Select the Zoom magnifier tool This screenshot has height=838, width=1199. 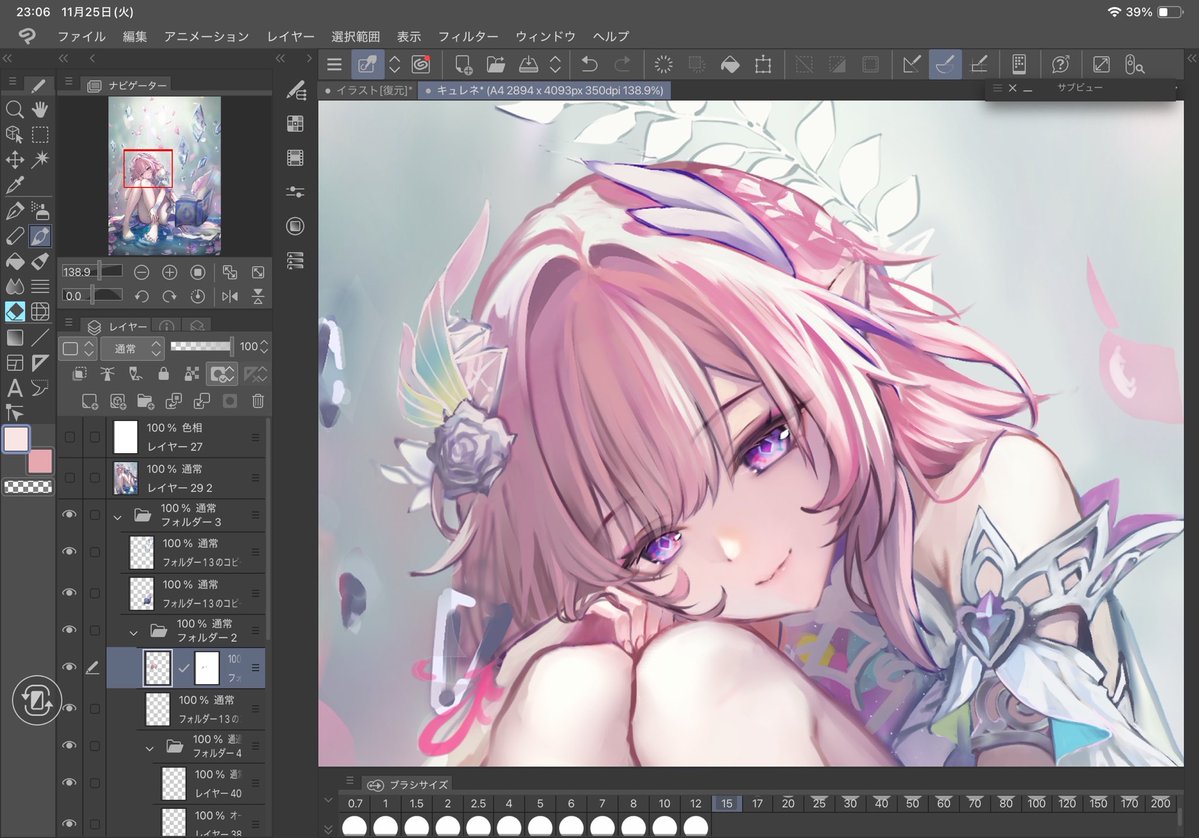[x=15, y=109]
